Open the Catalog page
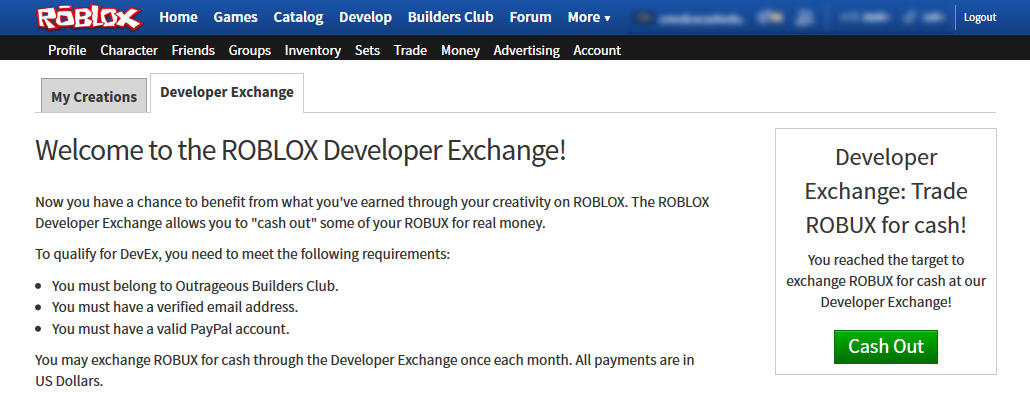 point(298,18)
